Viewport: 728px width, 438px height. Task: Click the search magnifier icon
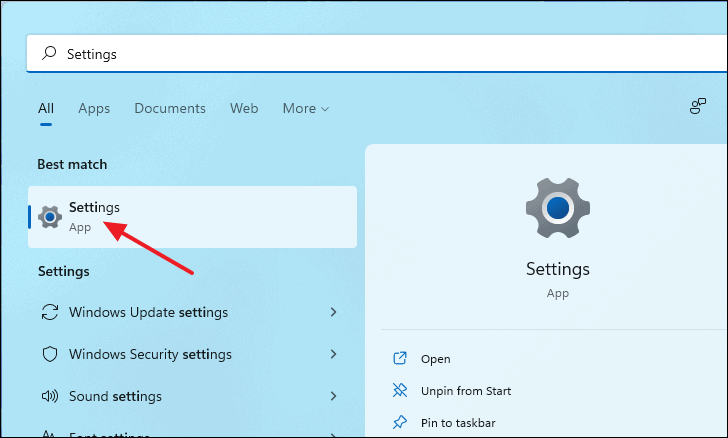pyautogui.click(x=49, y=53)
